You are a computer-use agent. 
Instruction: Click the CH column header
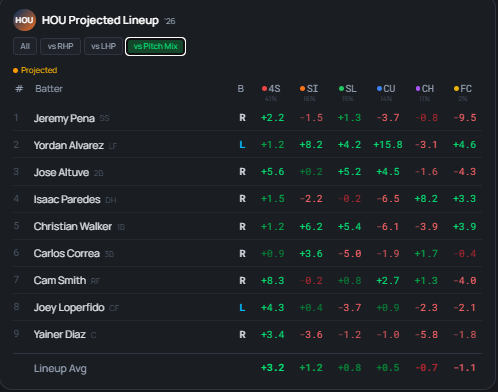pyautogui.click(x=425, y=89)
